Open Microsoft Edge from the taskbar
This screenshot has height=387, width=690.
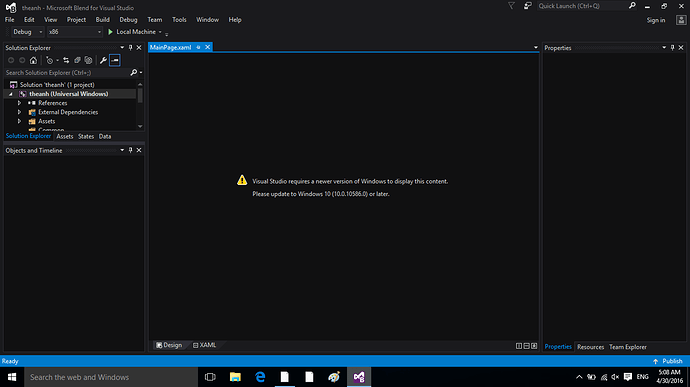[260, 377]
